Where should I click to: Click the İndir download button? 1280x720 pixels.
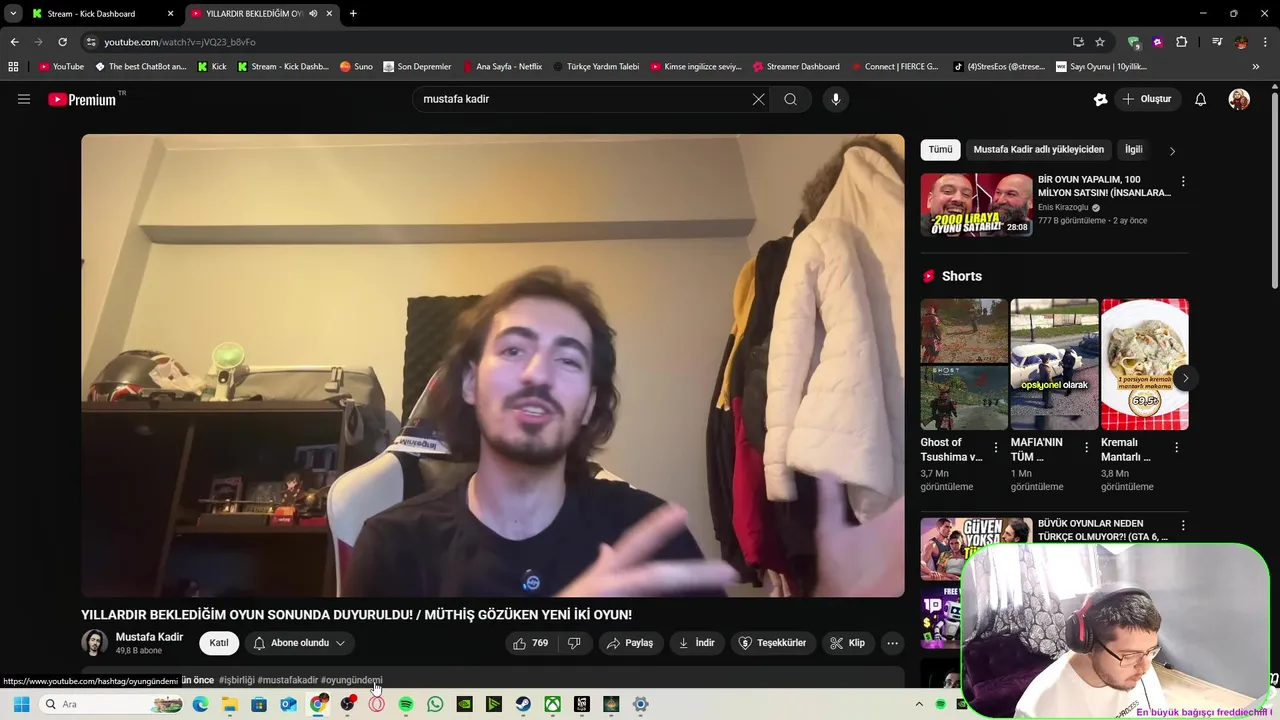[x=696, y=643]
